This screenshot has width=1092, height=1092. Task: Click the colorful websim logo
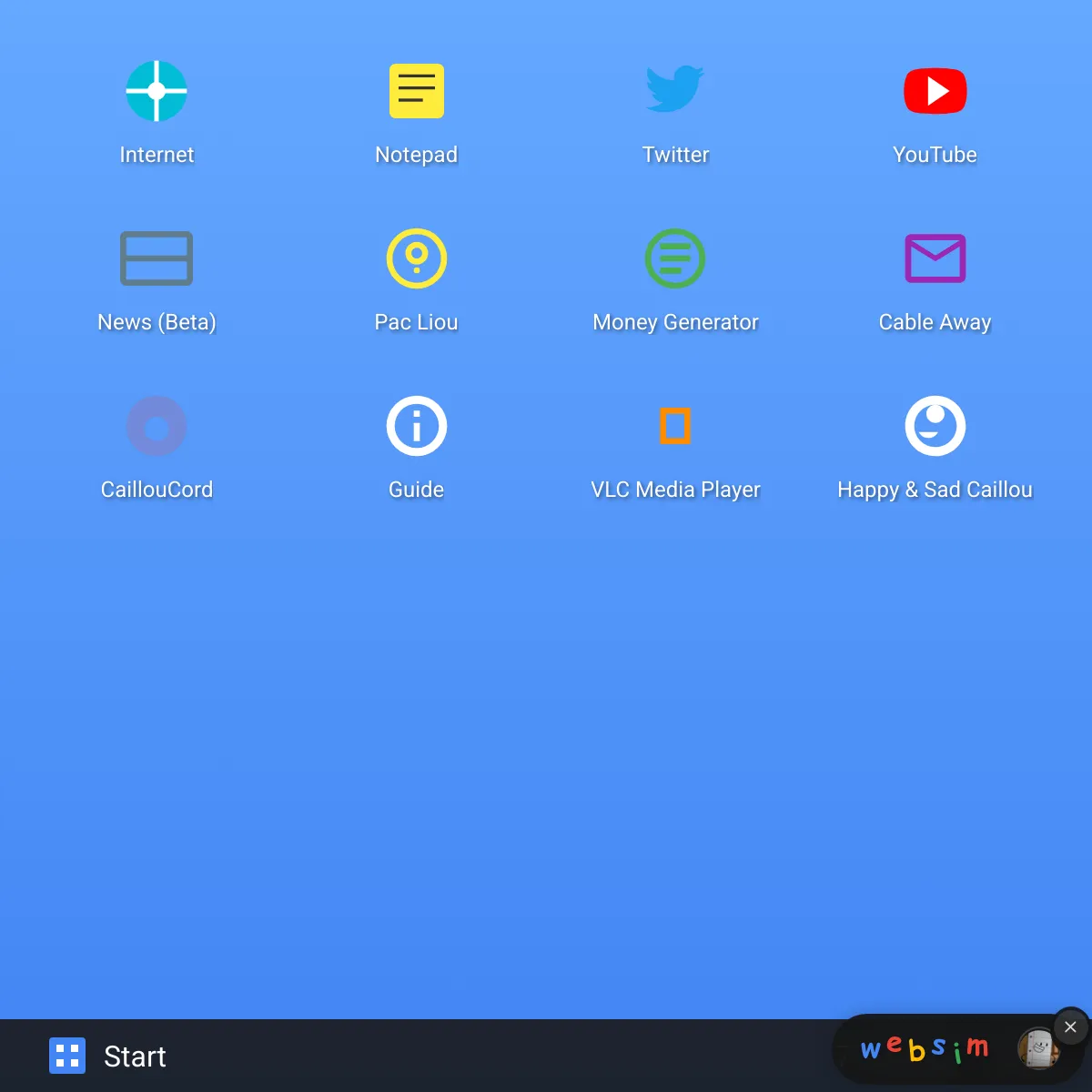click(x=924, y=1049)
